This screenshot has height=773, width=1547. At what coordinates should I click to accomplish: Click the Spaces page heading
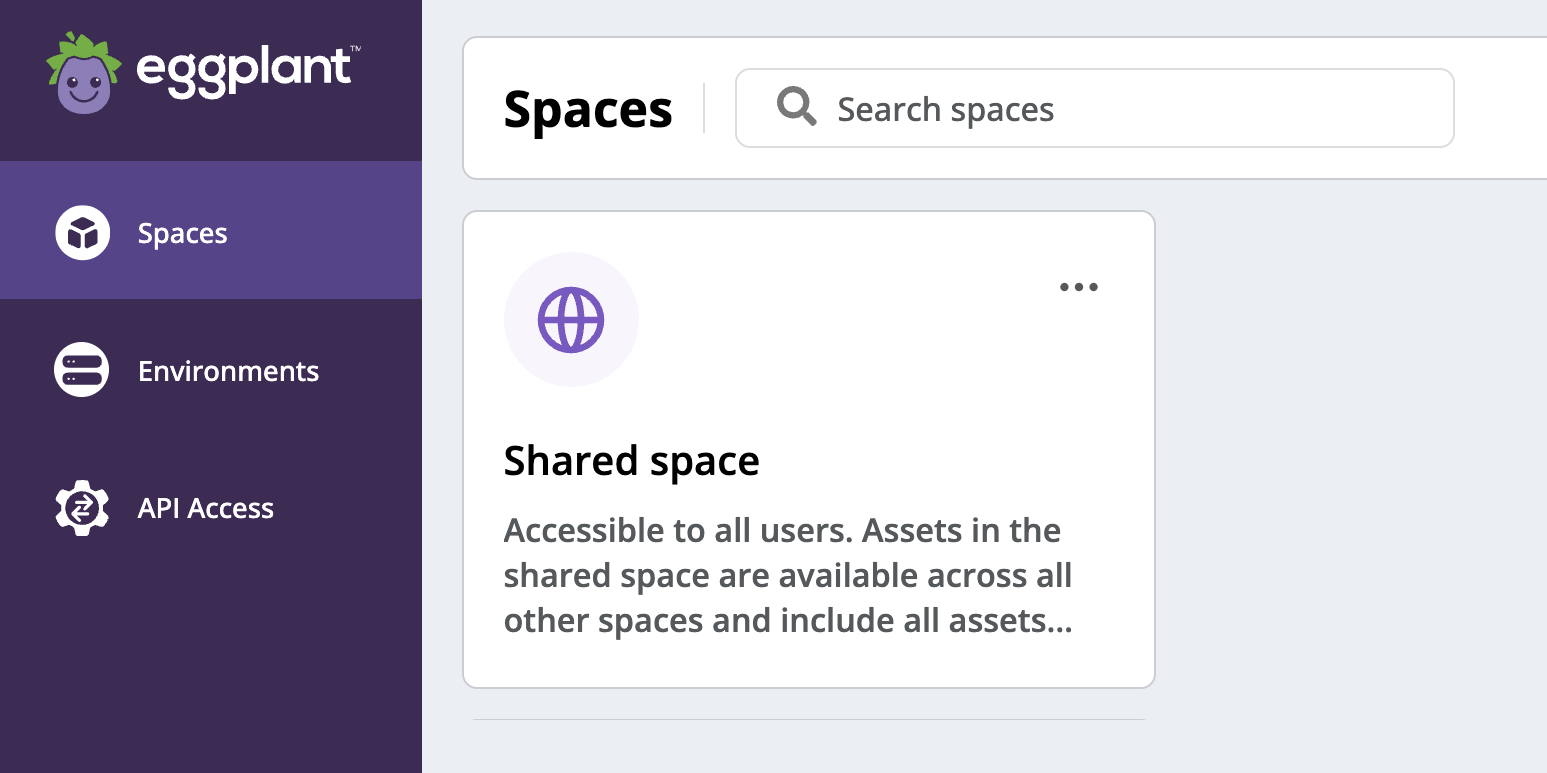(588, 109)
